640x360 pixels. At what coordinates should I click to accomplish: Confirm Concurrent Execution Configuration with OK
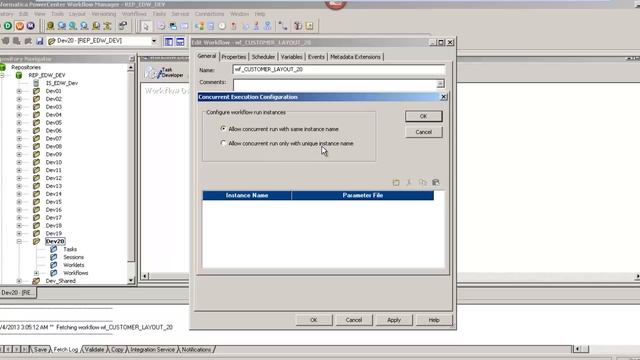point(424,116)
